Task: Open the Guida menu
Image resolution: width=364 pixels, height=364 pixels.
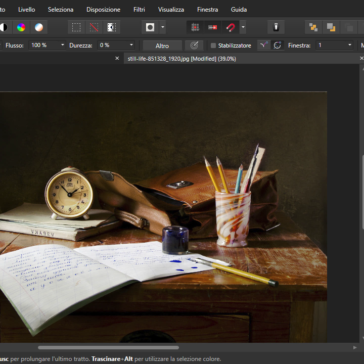Action: point(239,9)
